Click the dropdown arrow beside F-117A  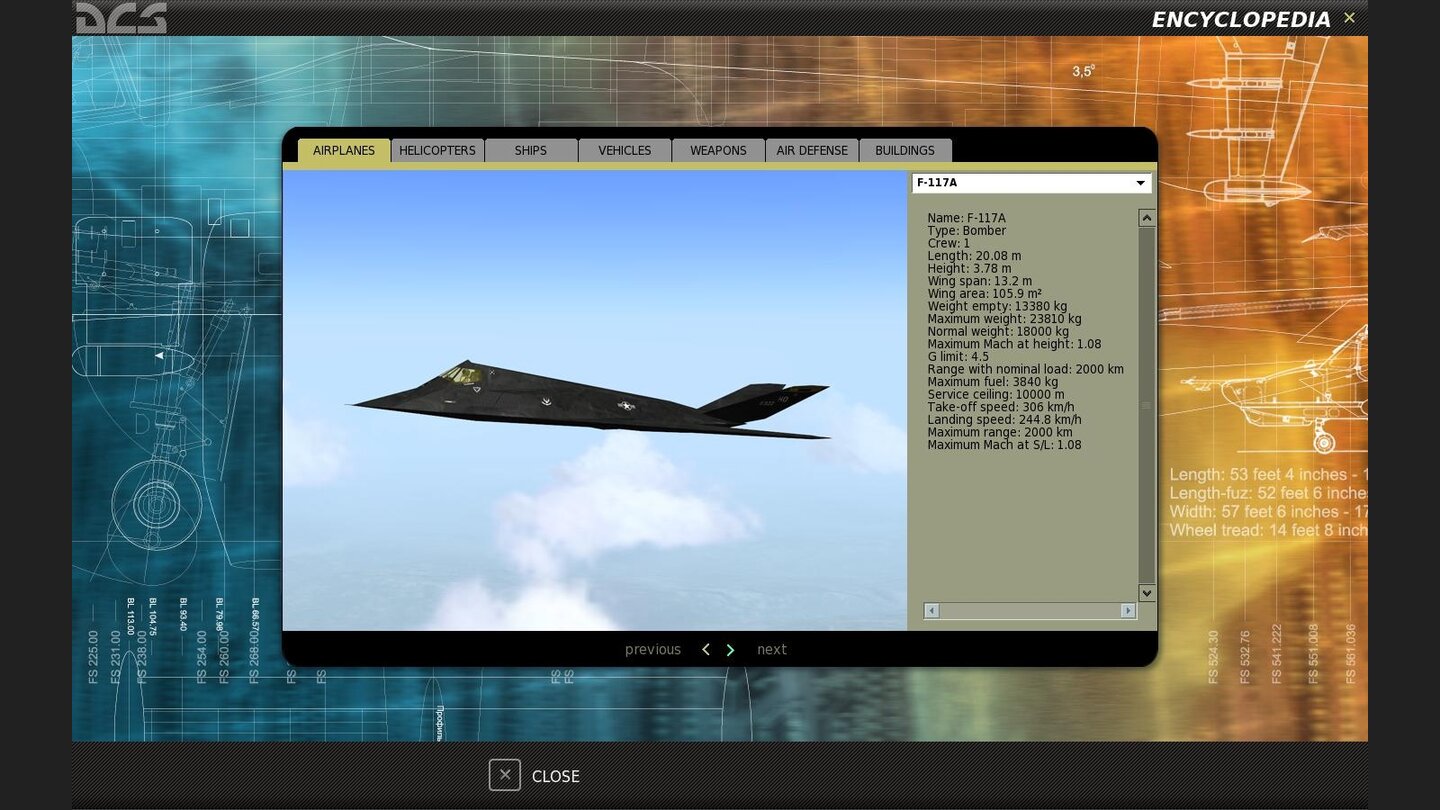pos(1140,183)
